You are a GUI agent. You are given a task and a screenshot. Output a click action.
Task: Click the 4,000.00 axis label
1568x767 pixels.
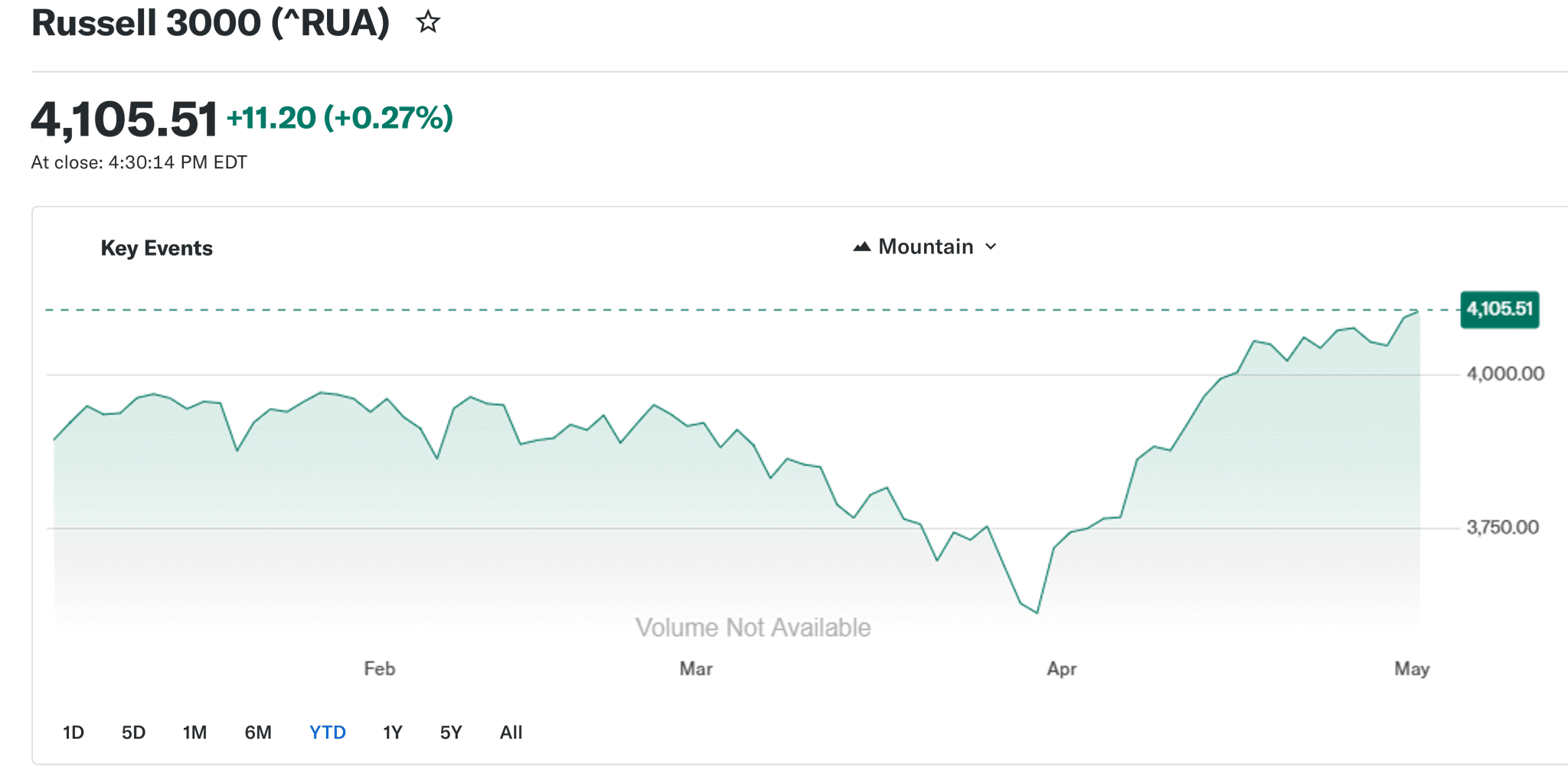(x=1505, y=374)
